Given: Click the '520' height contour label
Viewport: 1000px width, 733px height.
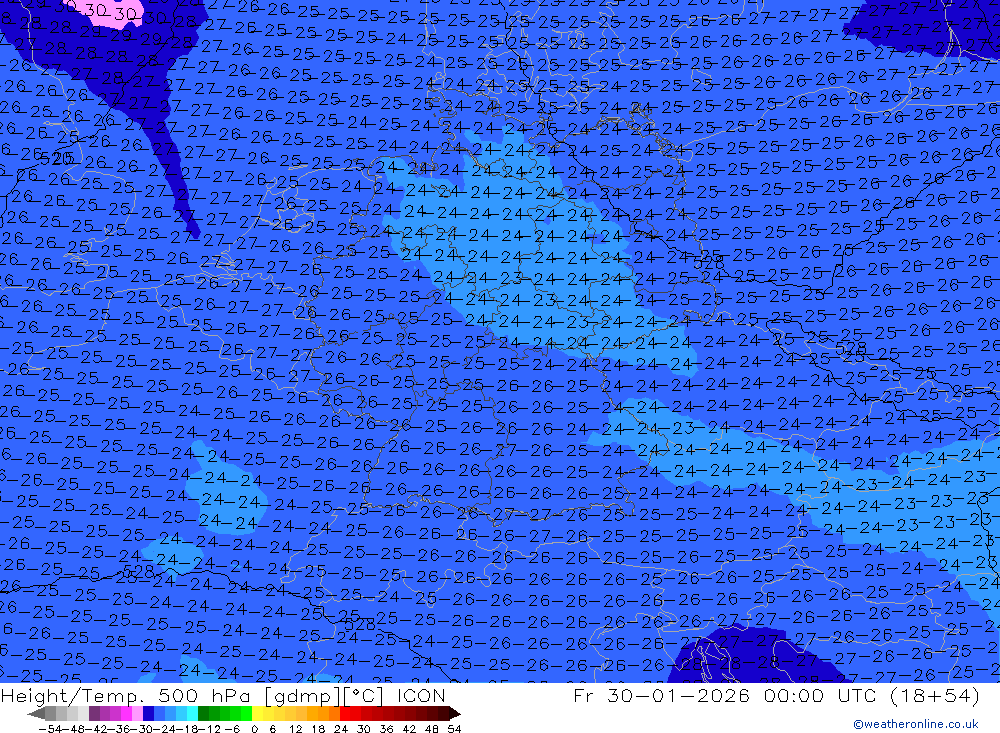Looking at the screenshot, I should pyautogui.click(x=57, y=159).
